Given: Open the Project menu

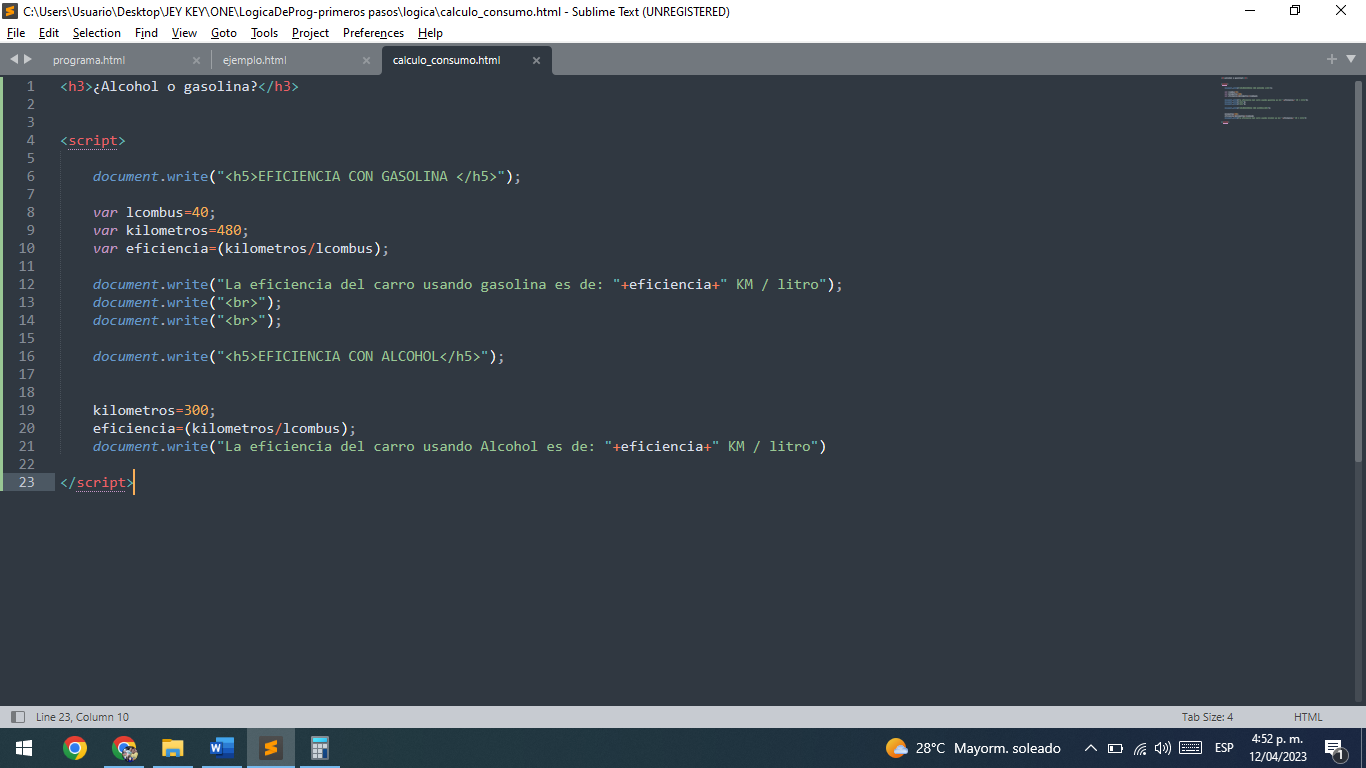Looking at the screenshot, I should [x=310, y=33].
